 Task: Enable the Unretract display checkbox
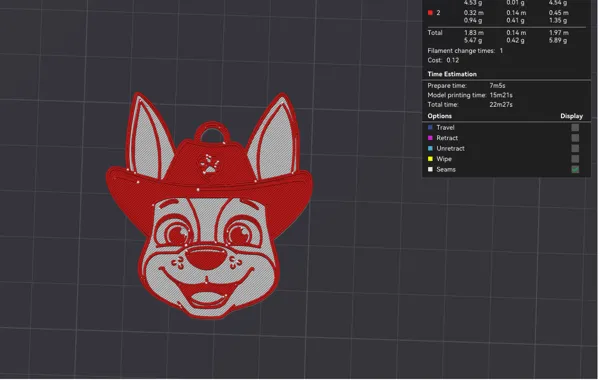pyautogui.click(x=576, y=148)
